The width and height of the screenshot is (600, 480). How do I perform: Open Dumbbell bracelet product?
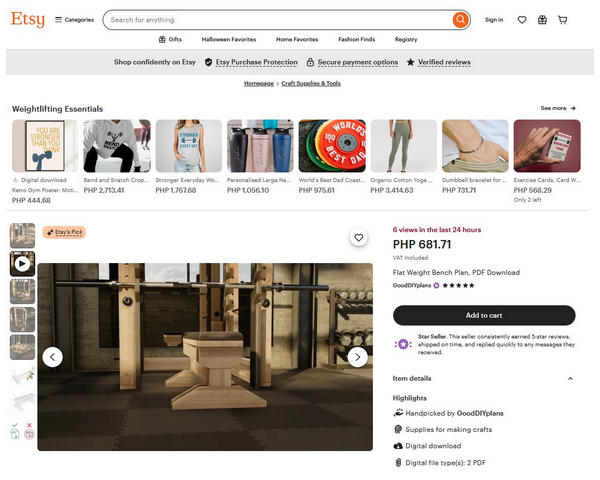coord(475,146)
